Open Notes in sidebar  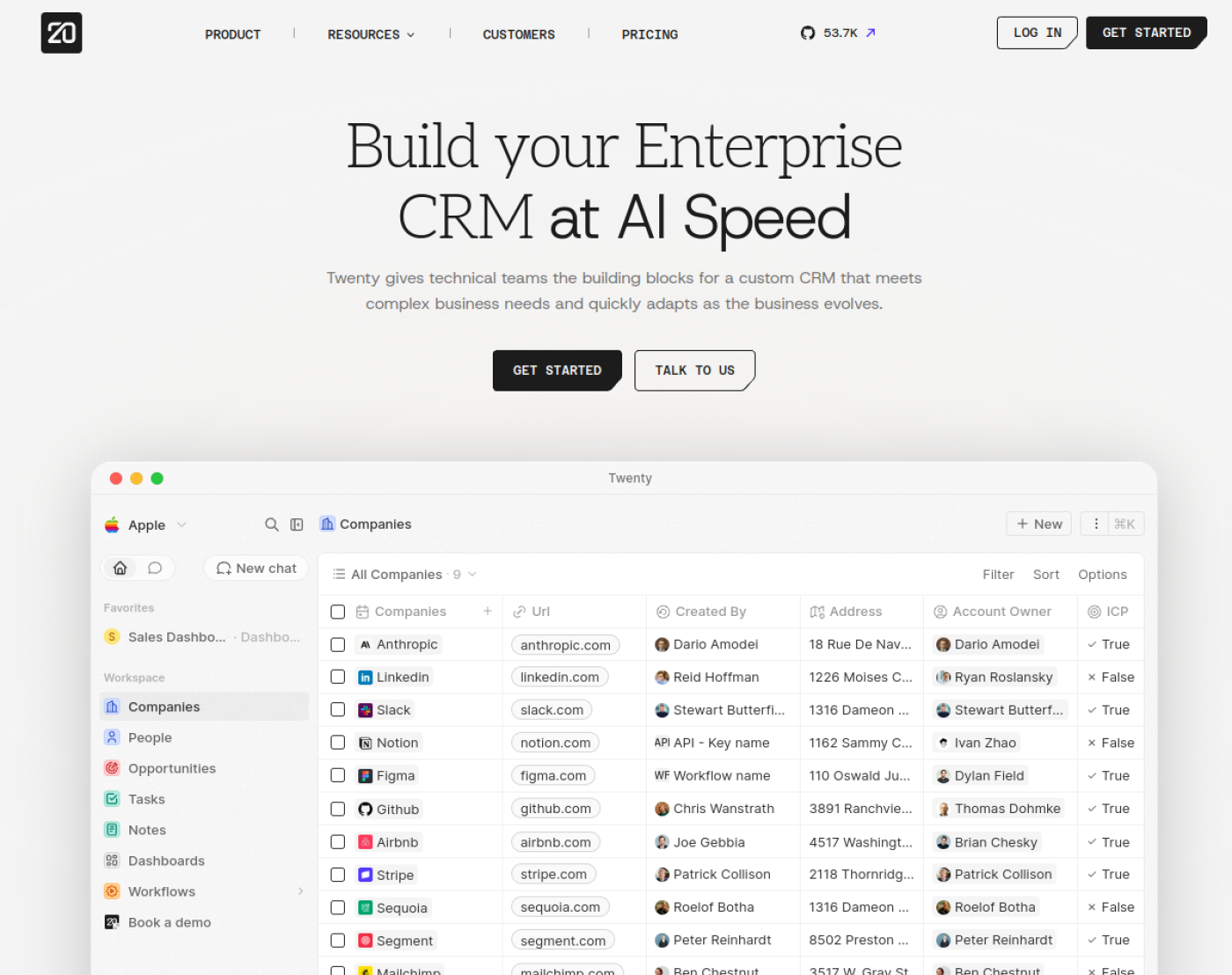[x=204, y=830]
